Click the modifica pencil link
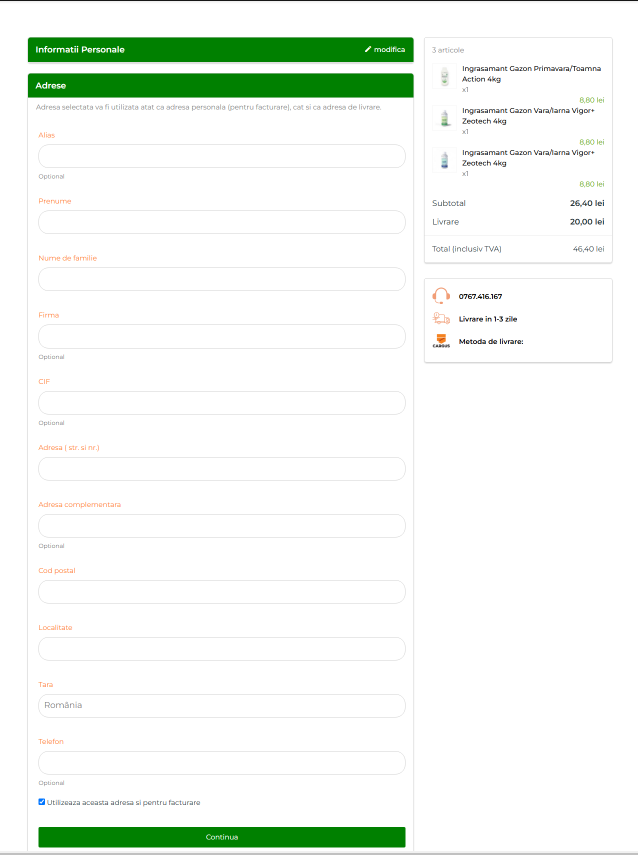The height and width of the screenshot is (855, 638). [385, 50]
